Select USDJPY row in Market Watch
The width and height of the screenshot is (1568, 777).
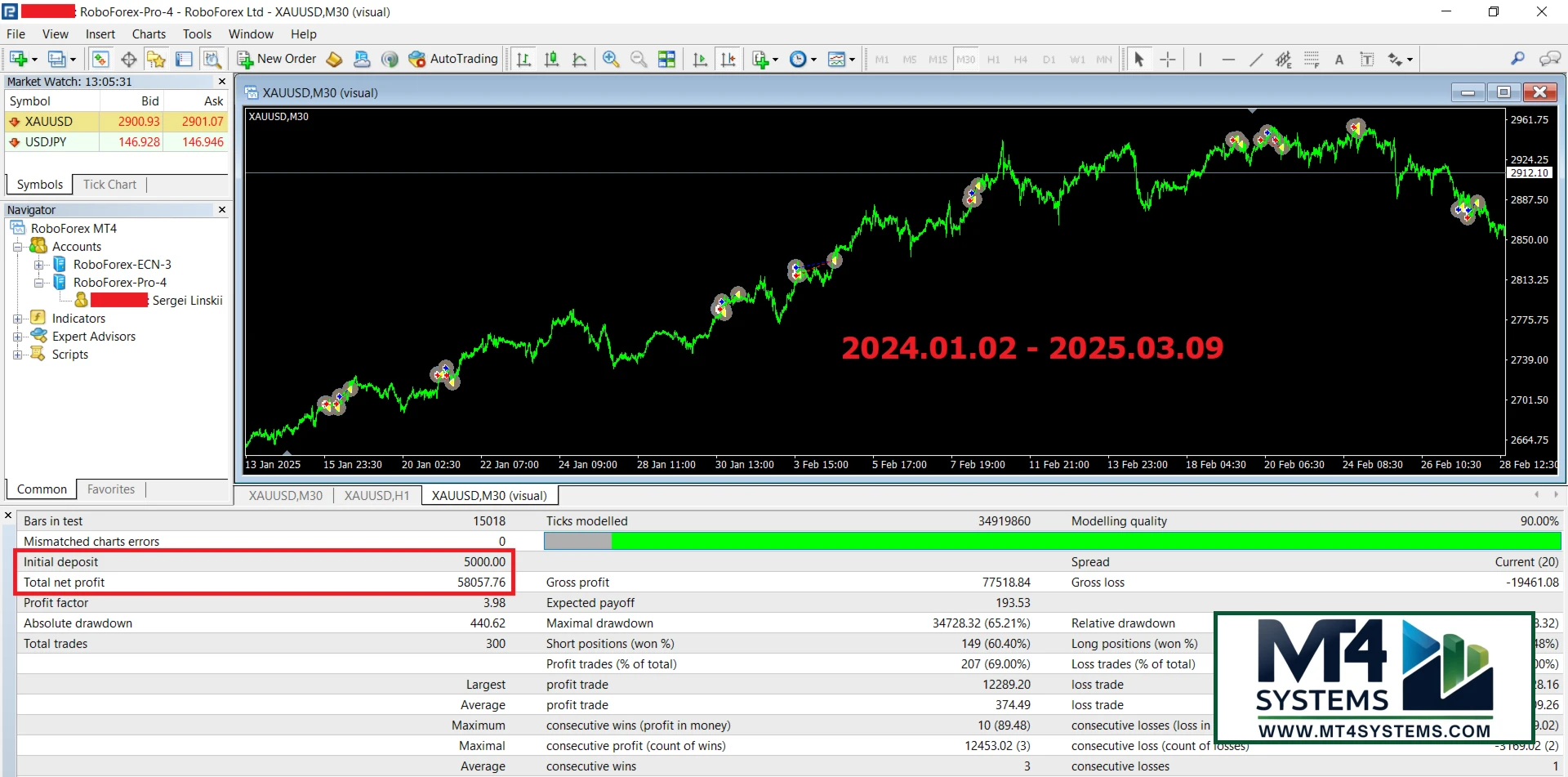[x=46, y=142]
